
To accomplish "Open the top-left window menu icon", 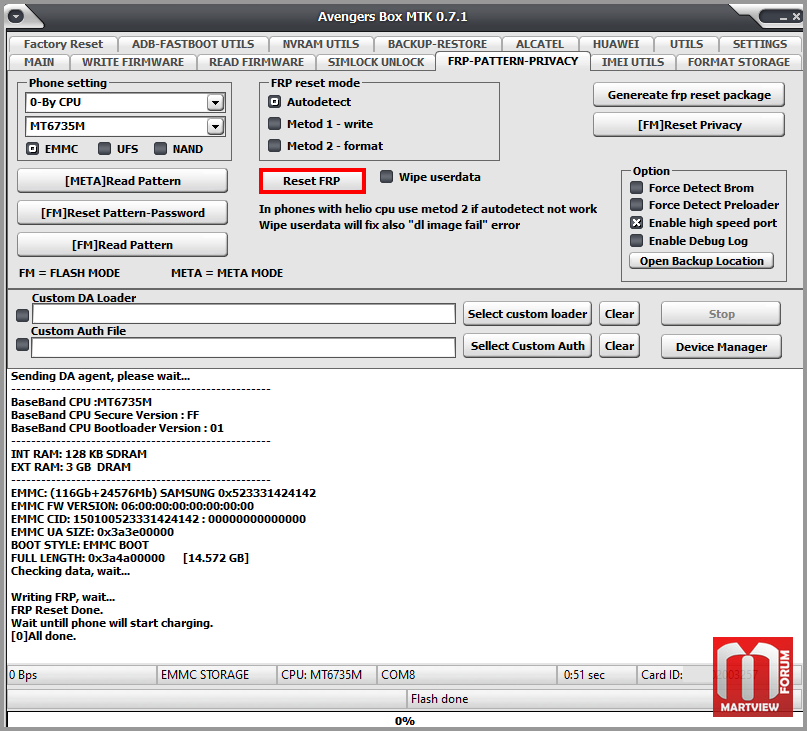I will tap(16, 16).
